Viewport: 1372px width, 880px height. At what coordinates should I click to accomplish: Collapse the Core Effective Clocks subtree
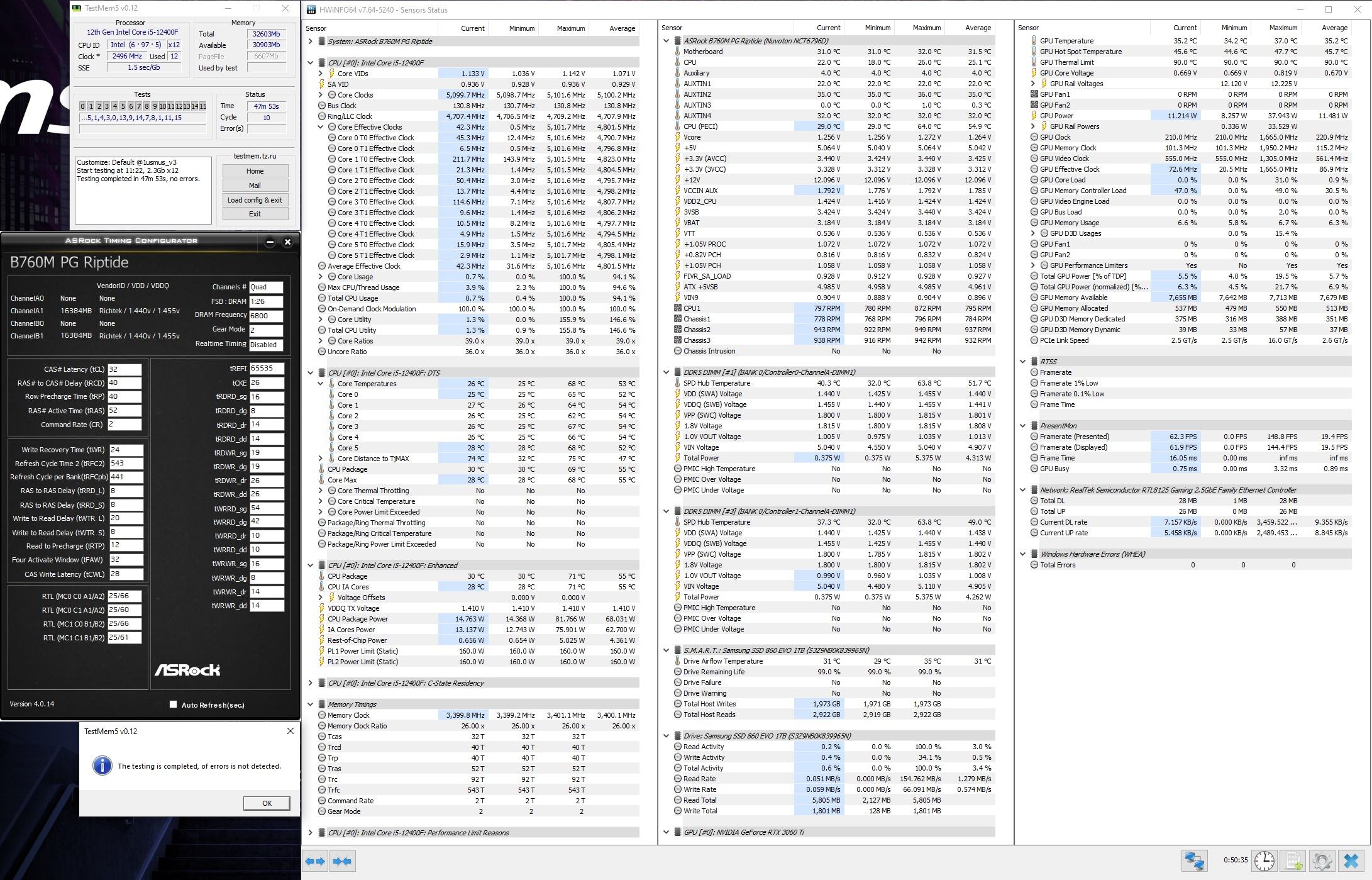click(x=321, y=127)
